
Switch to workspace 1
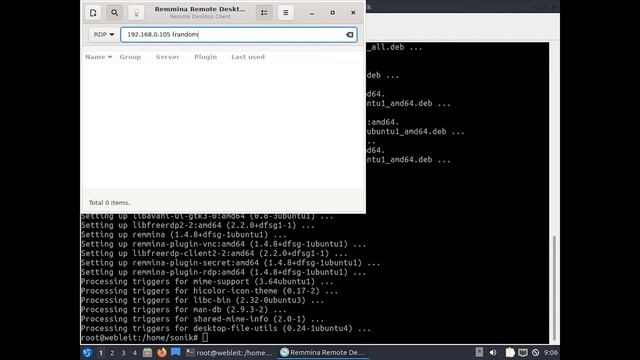101,353
